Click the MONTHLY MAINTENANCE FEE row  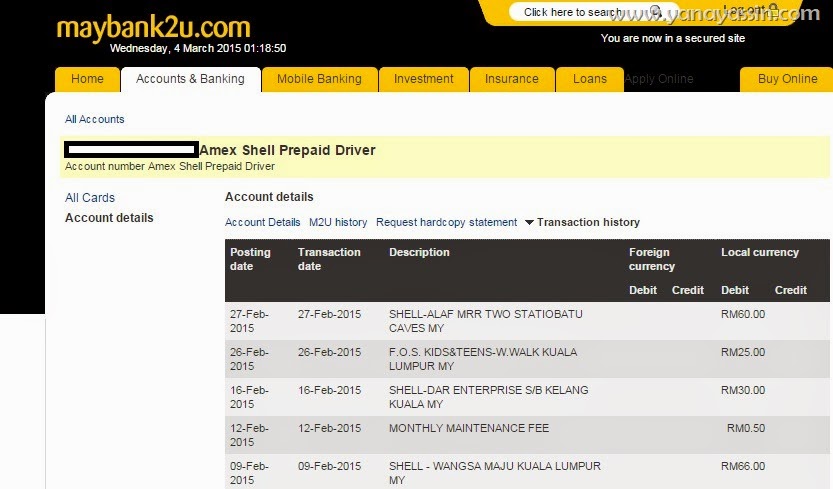tap(527, 435)
